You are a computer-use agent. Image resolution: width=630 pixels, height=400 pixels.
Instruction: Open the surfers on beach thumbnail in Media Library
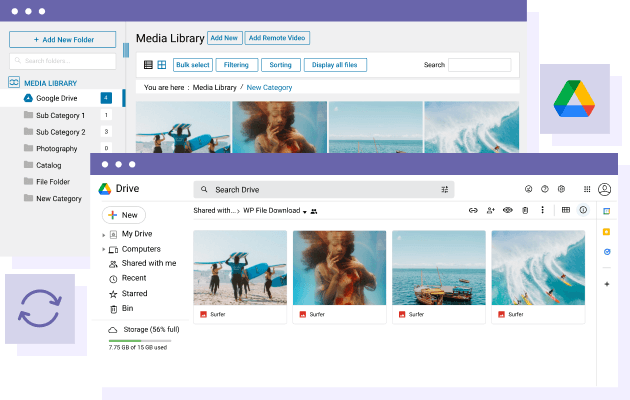(183, 127)
